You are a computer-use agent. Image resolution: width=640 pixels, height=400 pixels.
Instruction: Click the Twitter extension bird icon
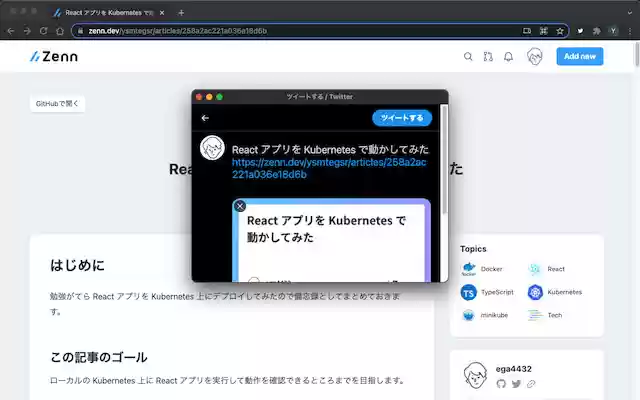coord(580,31)
